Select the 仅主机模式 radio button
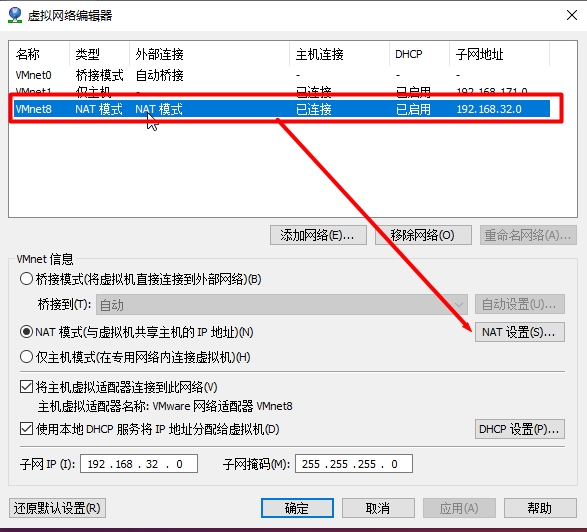This screenshot has width=587, height=532. [26, 357]
